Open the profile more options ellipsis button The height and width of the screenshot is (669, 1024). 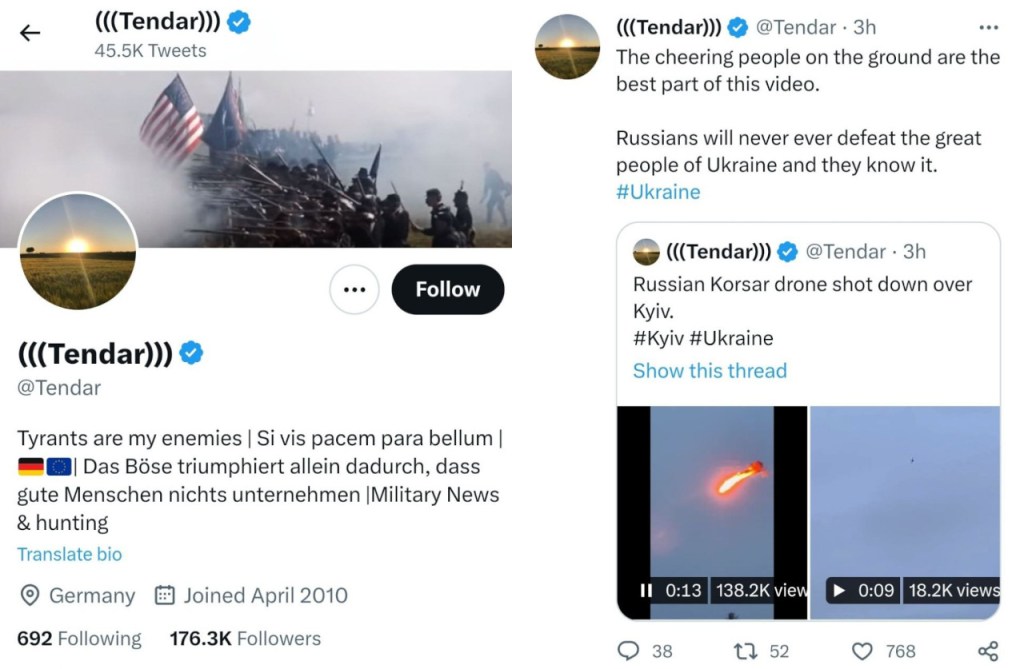point(353,290)
